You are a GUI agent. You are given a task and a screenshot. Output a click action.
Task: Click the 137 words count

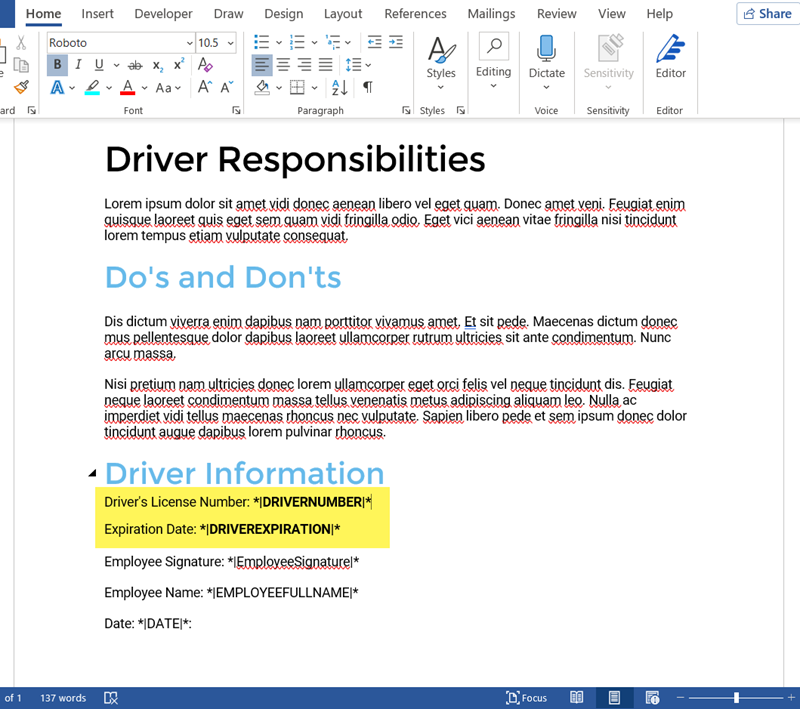pyautogui.click(x=63, y=698)
